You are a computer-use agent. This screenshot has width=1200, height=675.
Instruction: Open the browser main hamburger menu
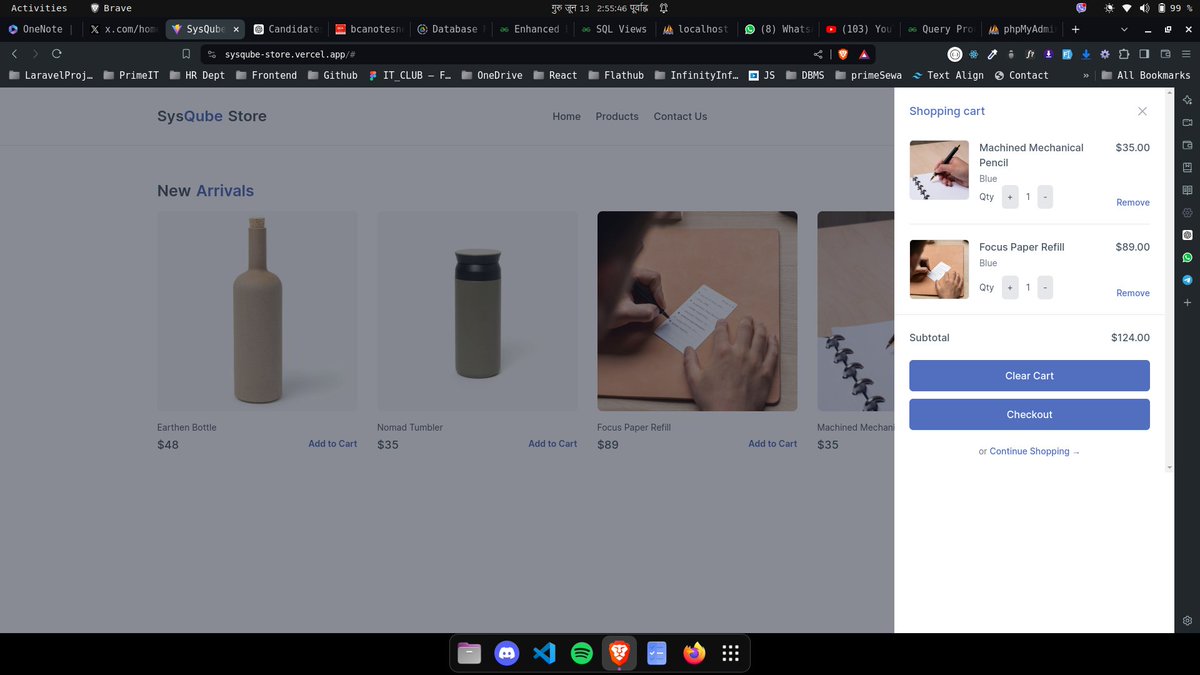(x=1186, y=54)
